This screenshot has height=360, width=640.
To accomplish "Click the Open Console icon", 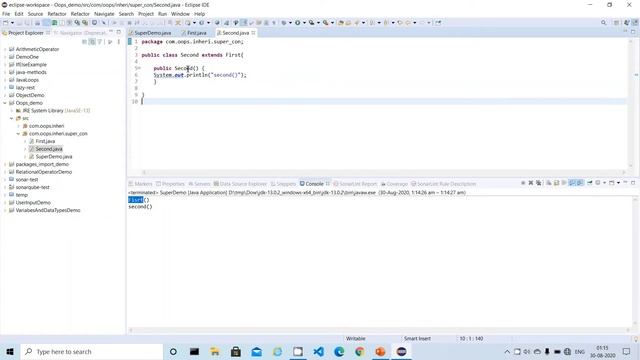I will click(611, 183).
